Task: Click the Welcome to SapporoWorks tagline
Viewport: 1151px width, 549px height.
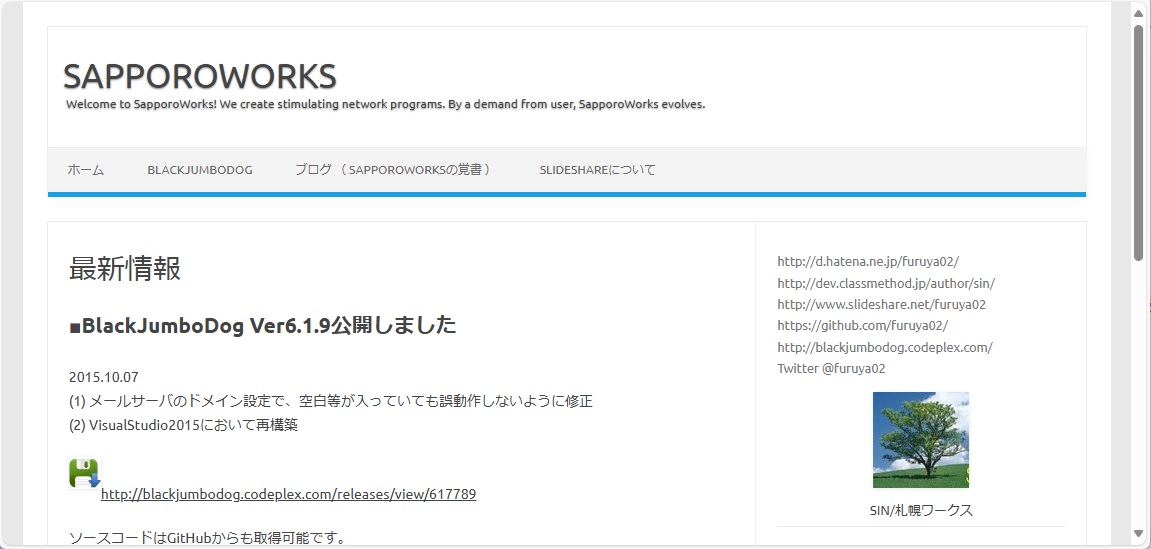Action: (x=385, y=104)
